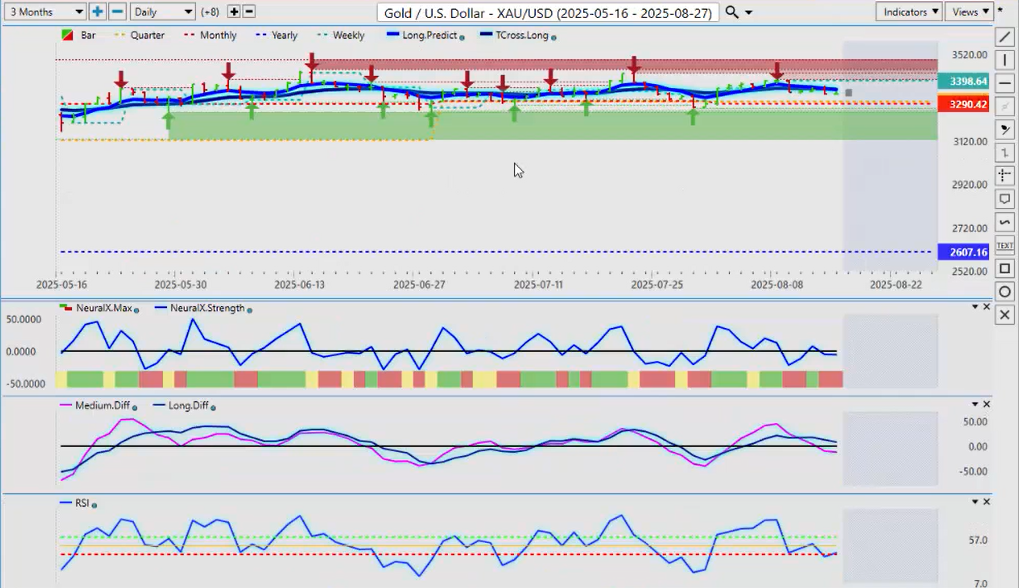1019x588 pixels.
Task: Select the diagonal trend line drawing tool
Action: 1006,37
